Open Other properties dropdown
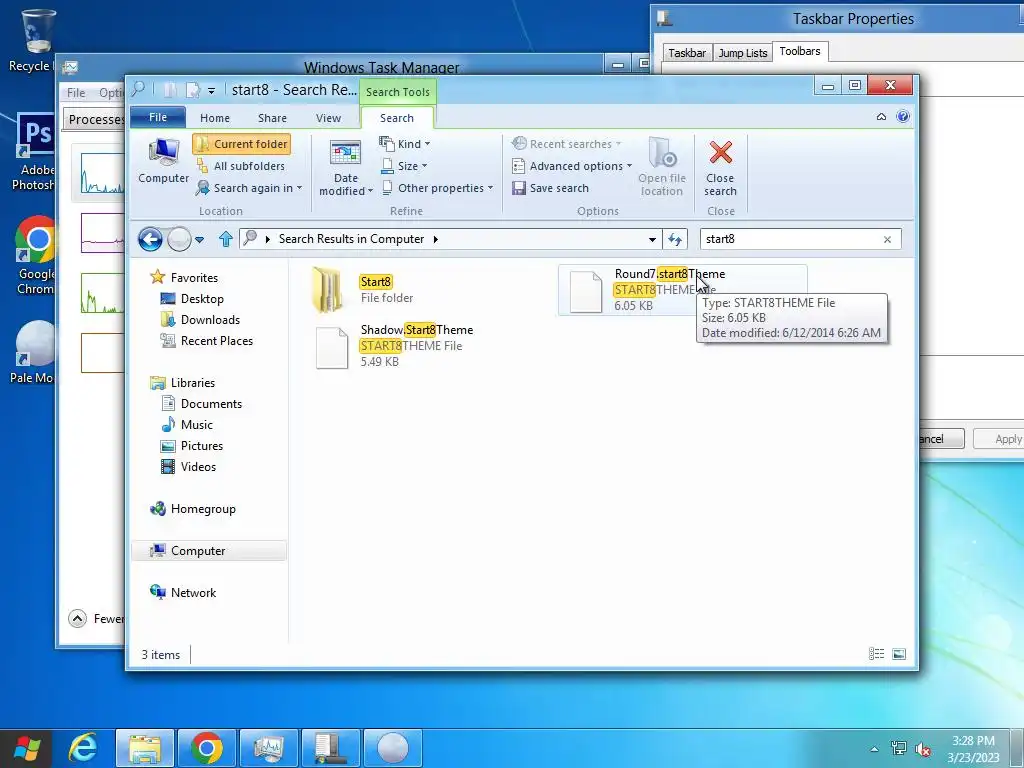 click(x=437, y=188)
